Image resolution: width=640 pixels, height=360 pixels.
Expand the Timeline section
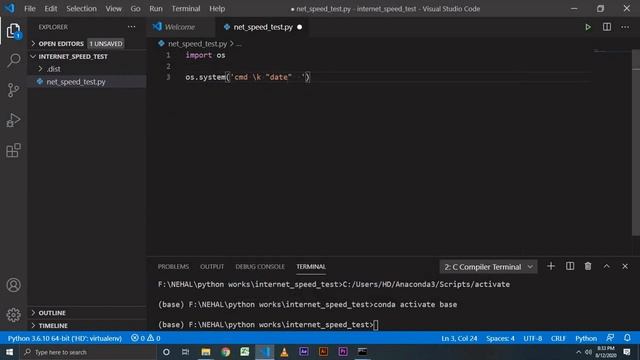coord(87,326)
